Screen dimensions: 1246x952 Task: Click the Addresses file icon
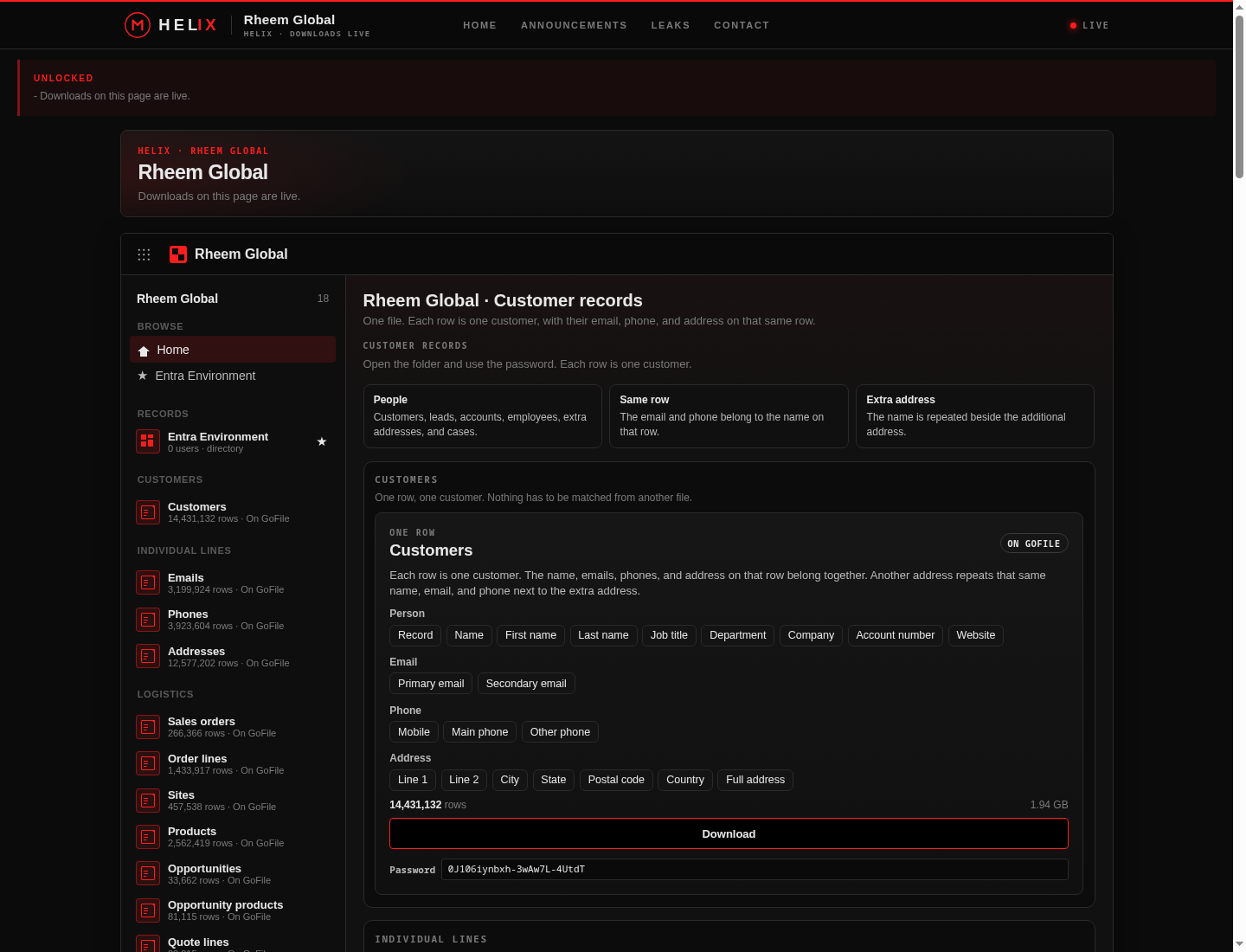point(148,656)
